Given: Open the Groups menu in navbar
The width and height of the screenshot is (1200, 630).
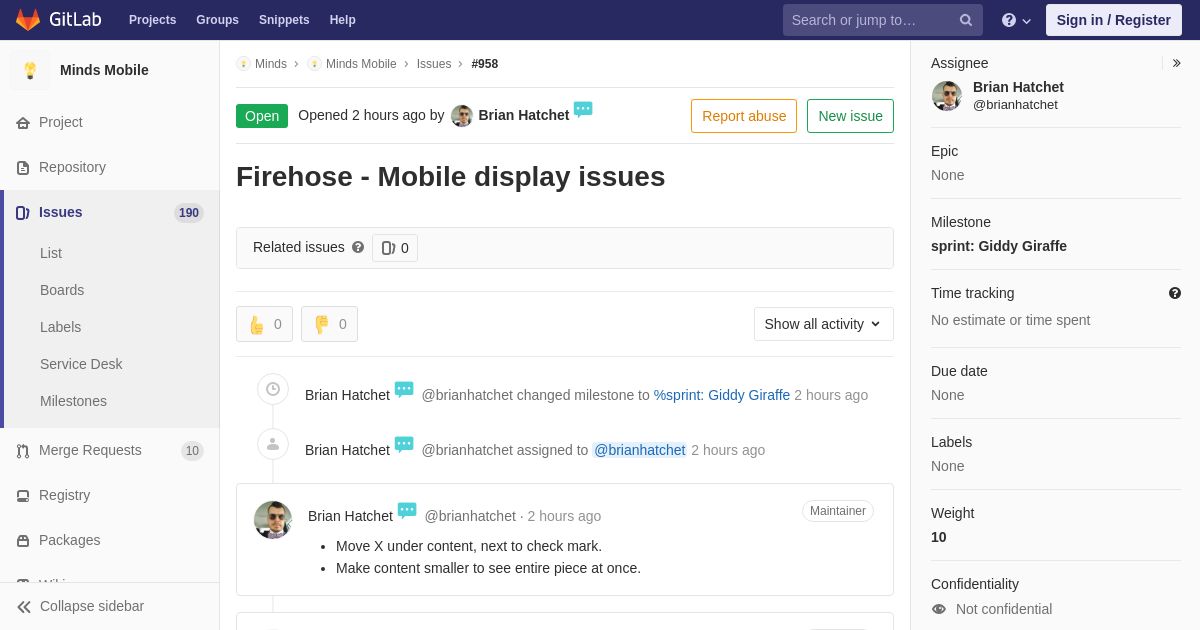Looking at the screenshot, I should coord(217,20).
